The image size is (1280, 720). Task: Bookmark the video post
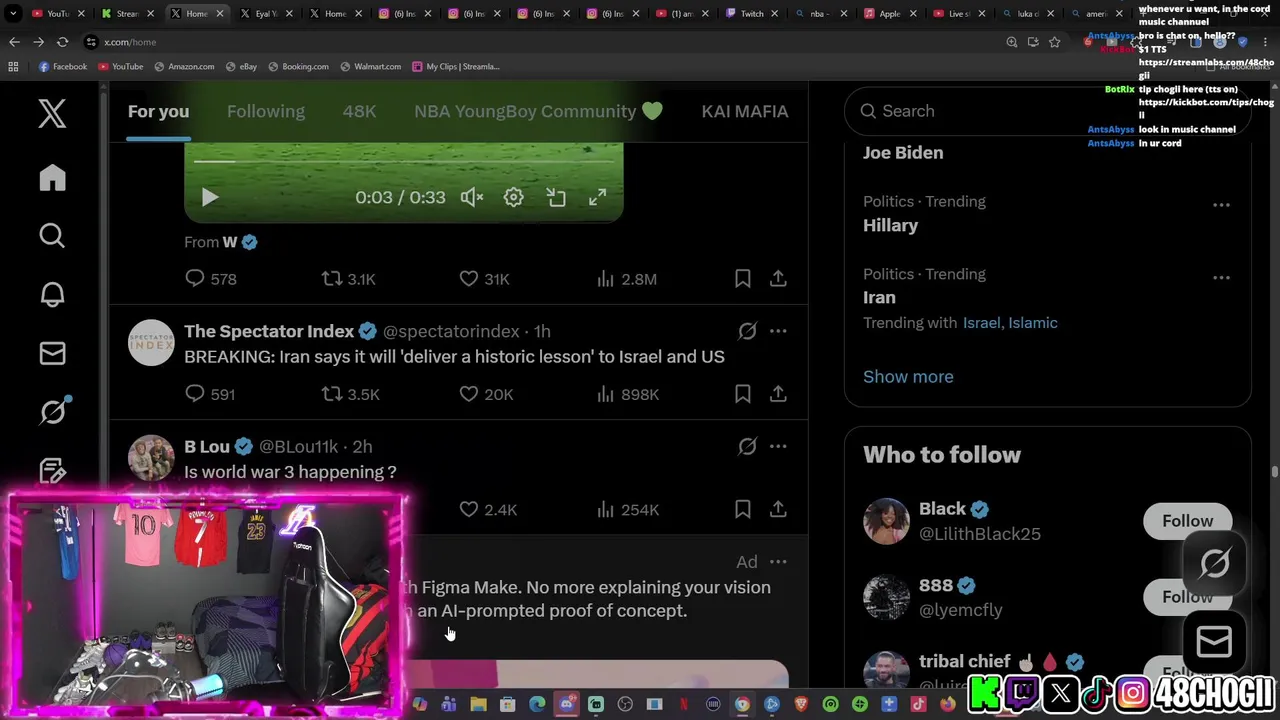[742, 279]
